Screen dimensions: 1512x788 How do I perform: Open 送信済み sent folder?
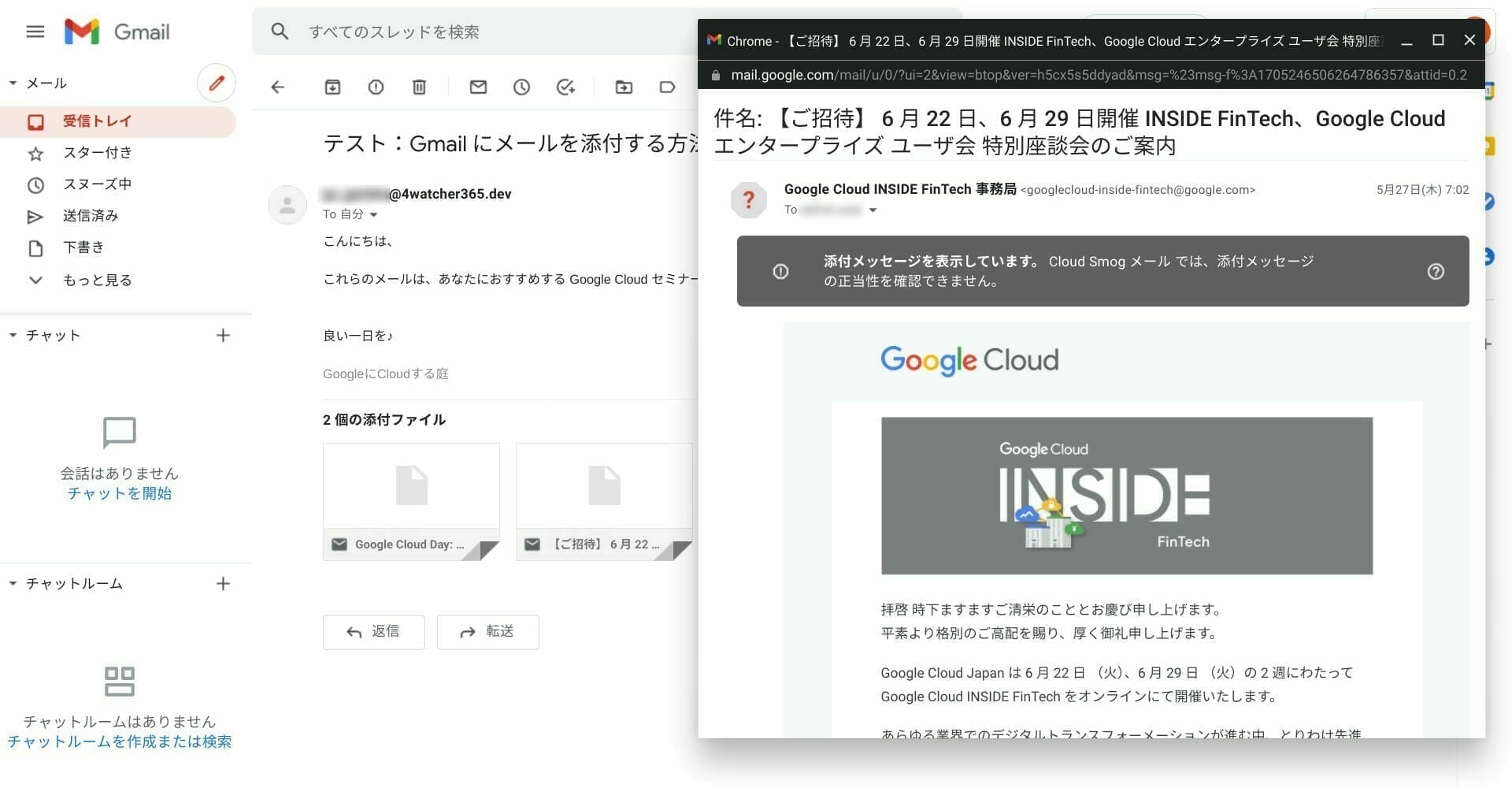[x=118, y=216]
